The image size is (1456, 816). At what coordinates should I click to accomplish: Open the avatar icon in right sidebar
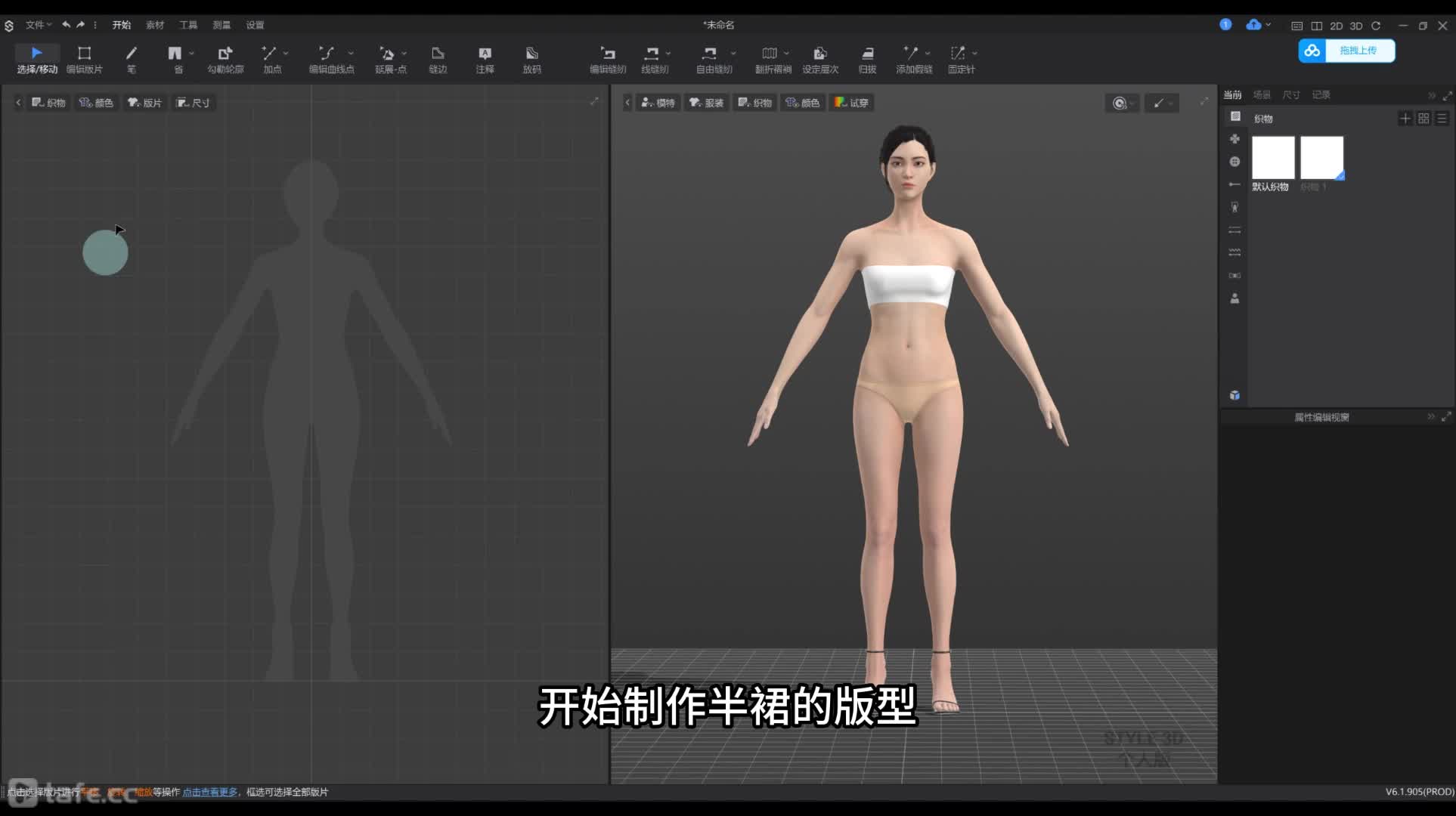[1235, 298]
